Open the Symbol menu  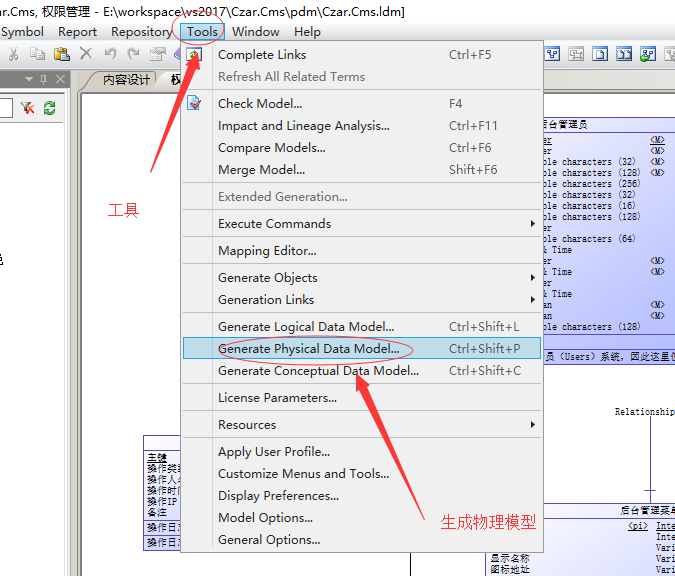point(22,32)
